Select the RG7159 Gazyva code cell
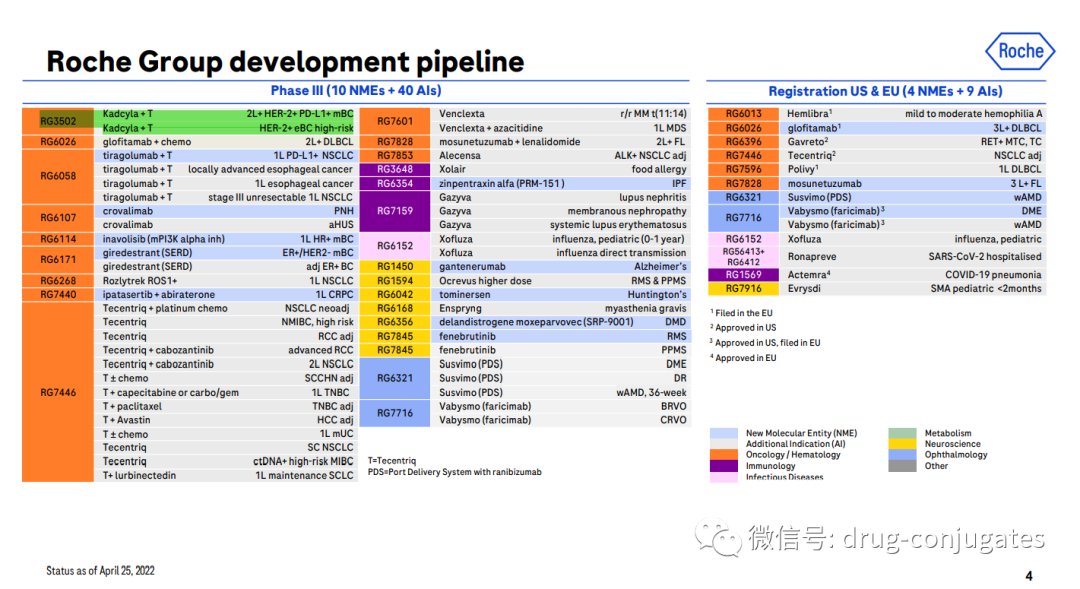 point(395,211)
